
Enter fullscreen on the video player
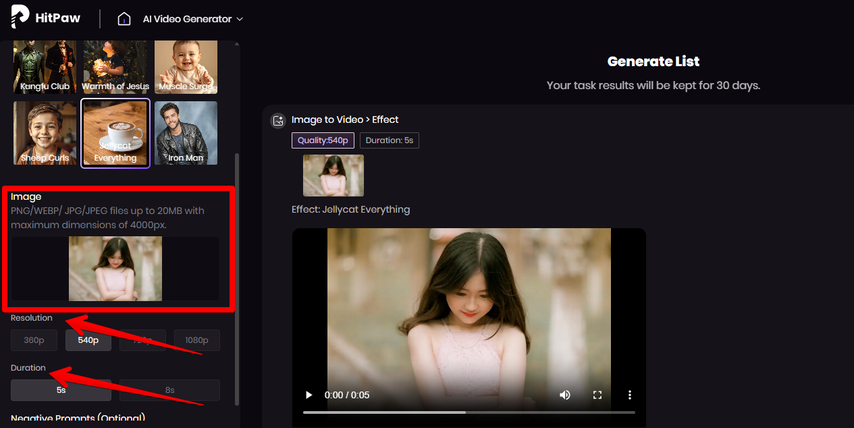[x=597, y=395]
